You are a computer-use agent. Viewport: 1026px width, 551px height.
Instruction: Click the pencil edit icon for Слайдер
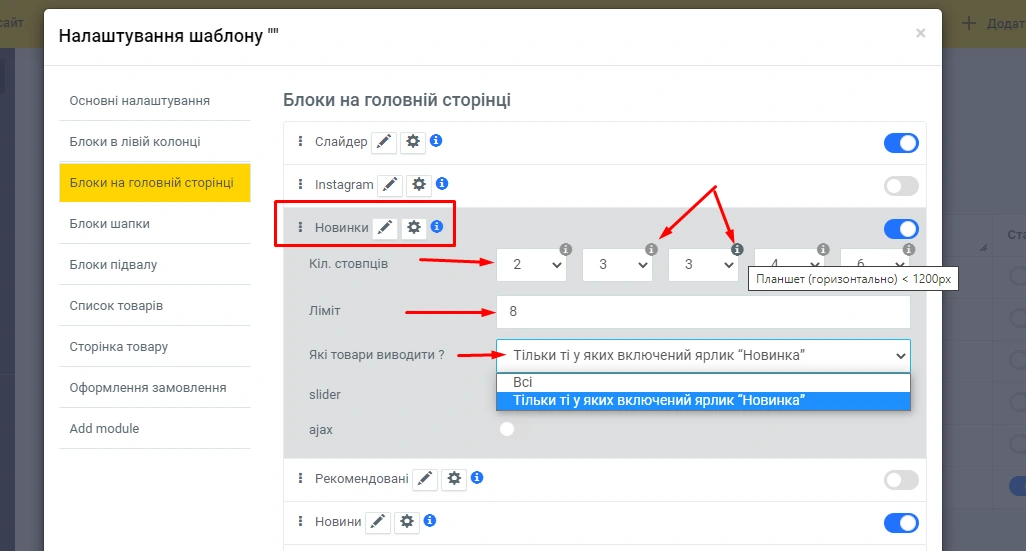coord(384,143)
